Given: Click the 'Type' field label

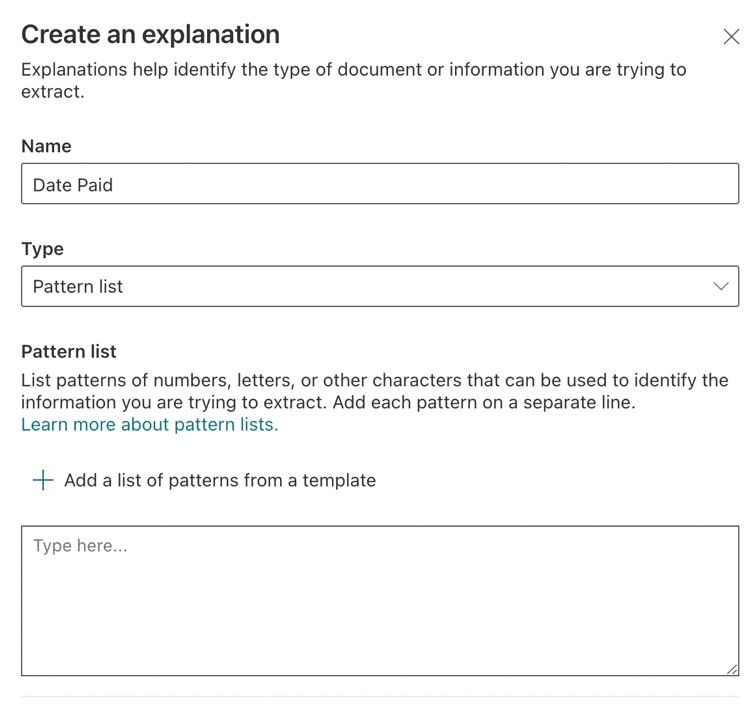Looking at the screenshot, I should click(x=42, y=249).
